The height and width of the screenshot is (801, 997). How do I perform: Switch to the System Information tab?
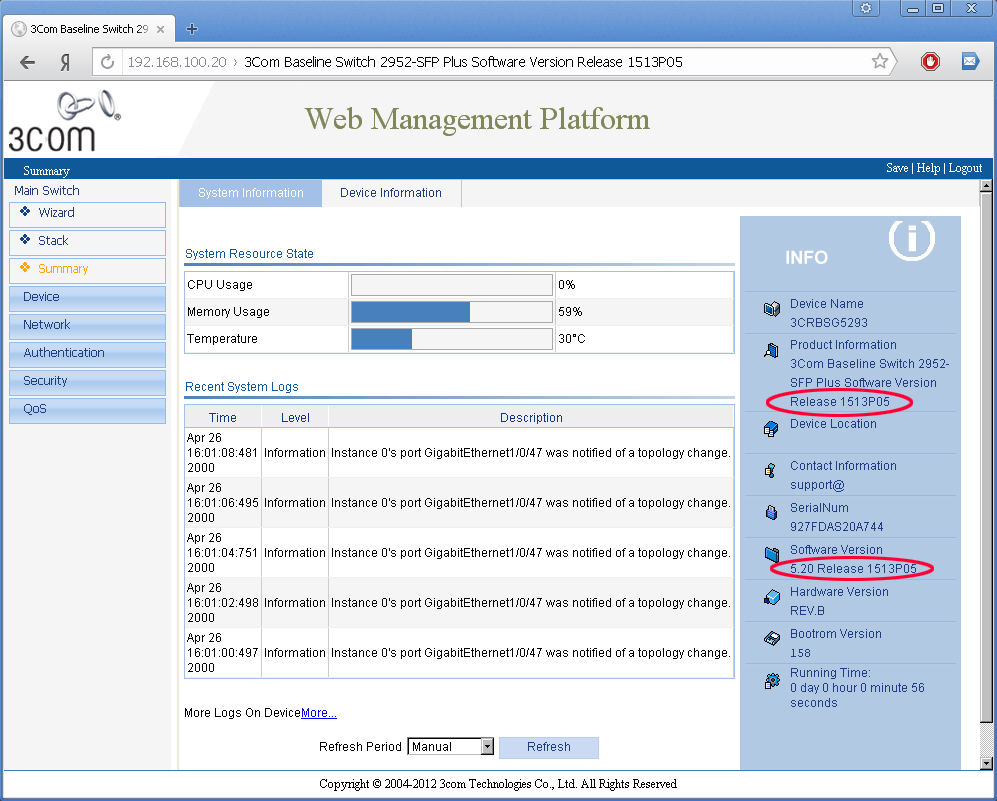(251, 193)
